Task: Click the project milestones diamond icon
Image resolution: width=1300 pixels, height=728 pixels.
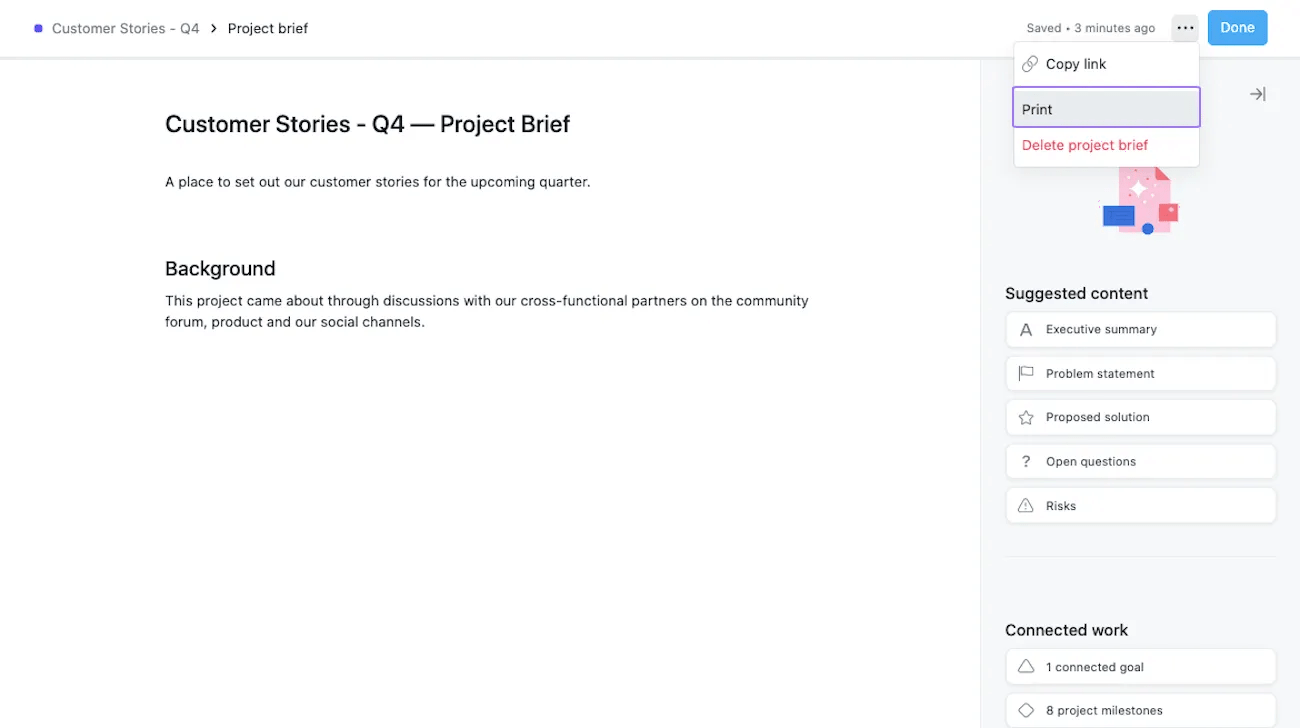Action: tap(1025, 710)
